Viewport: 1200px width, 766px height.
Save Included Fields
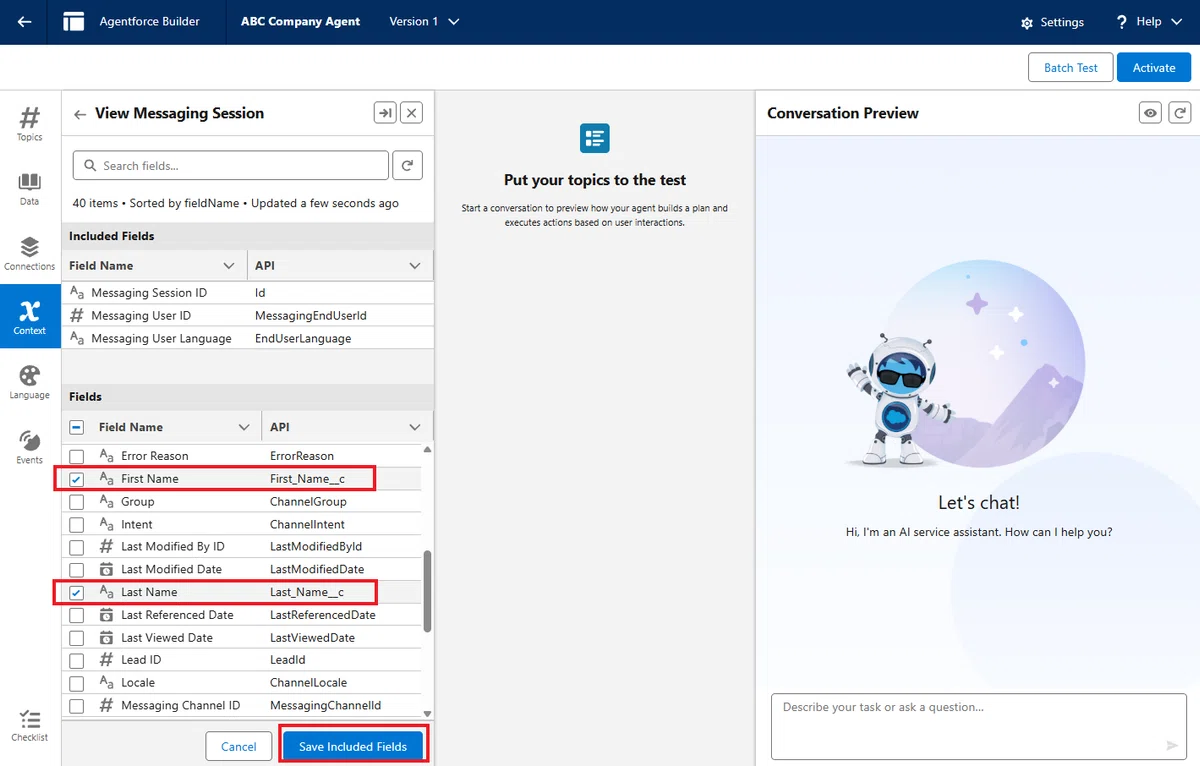point(353,746)
